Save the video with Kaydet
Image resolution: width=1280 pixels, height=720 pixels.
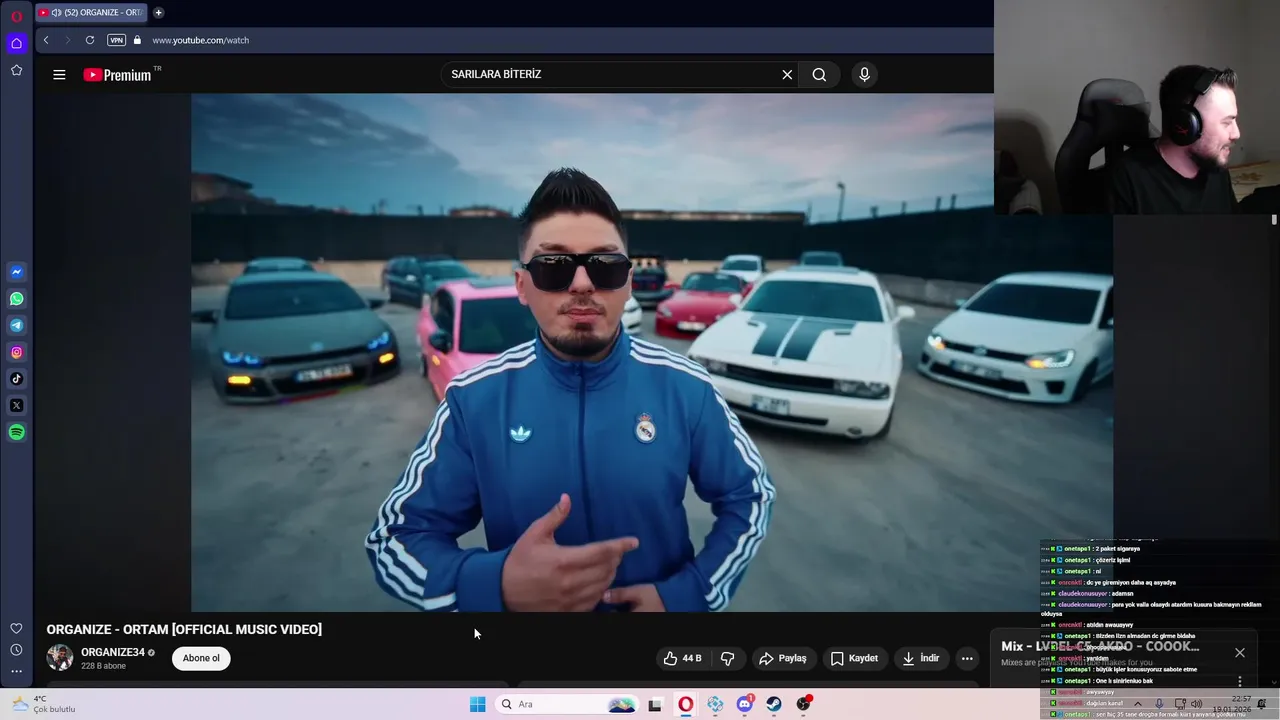click(x=855, y=658)
